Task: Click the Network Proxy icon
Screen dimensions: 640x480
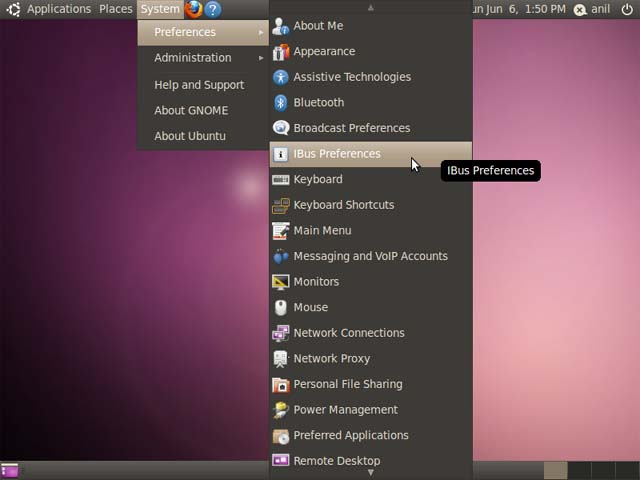Action: click(281, 359)
